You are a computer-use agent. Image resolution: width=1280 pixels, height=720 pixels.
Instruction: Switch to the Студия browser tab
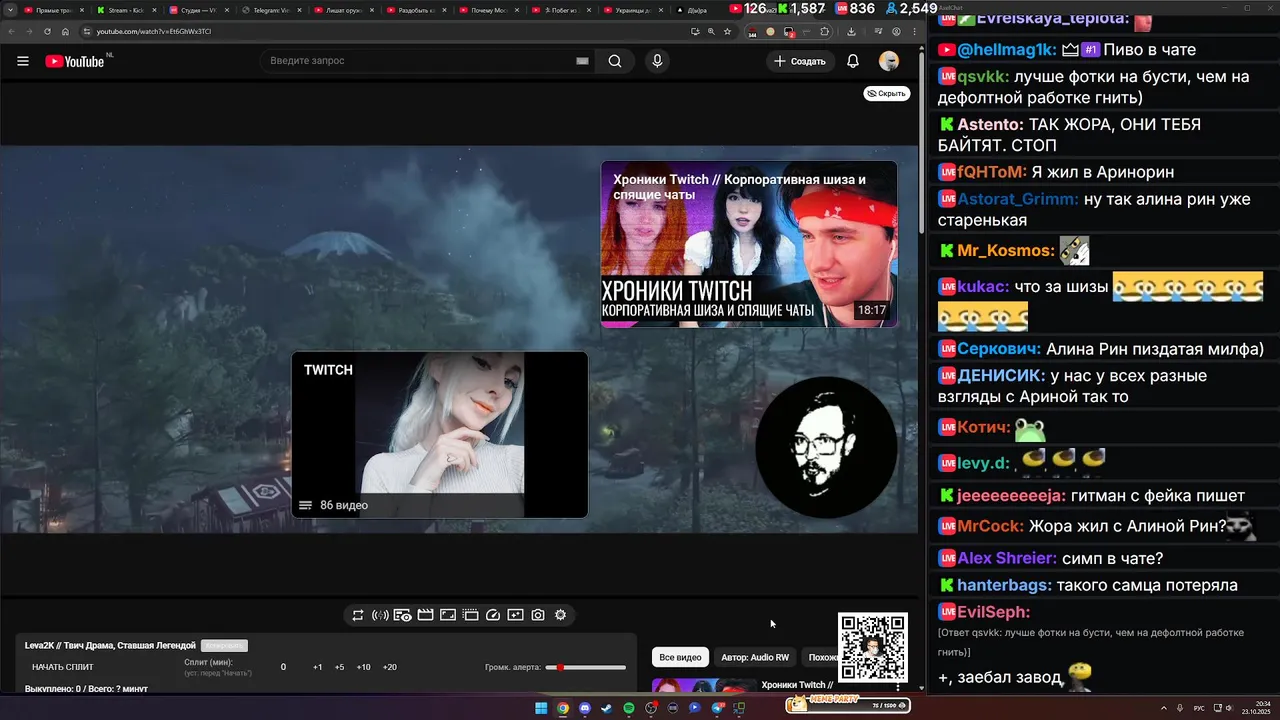click(x=199, y=10)
